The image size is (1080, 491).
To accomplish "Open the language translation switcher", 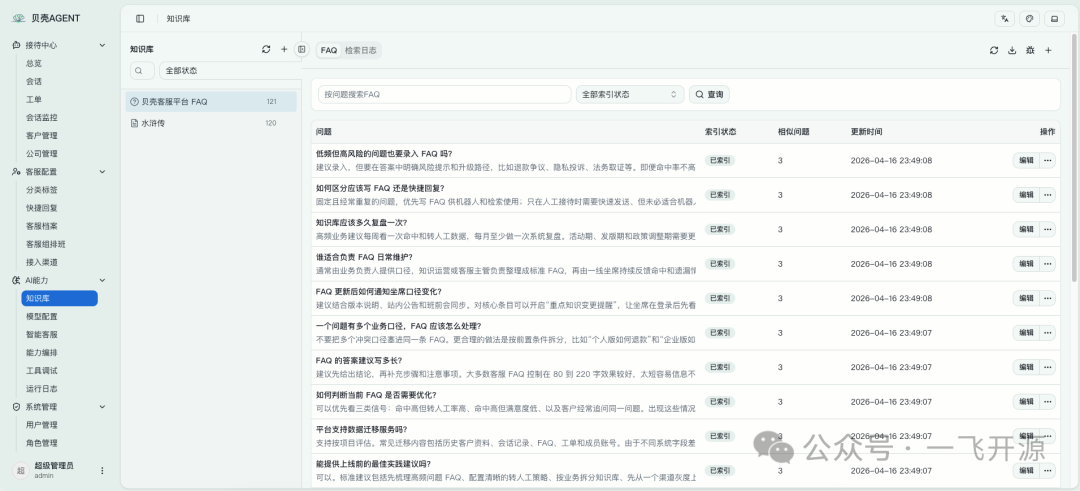I will [1005, 19].
